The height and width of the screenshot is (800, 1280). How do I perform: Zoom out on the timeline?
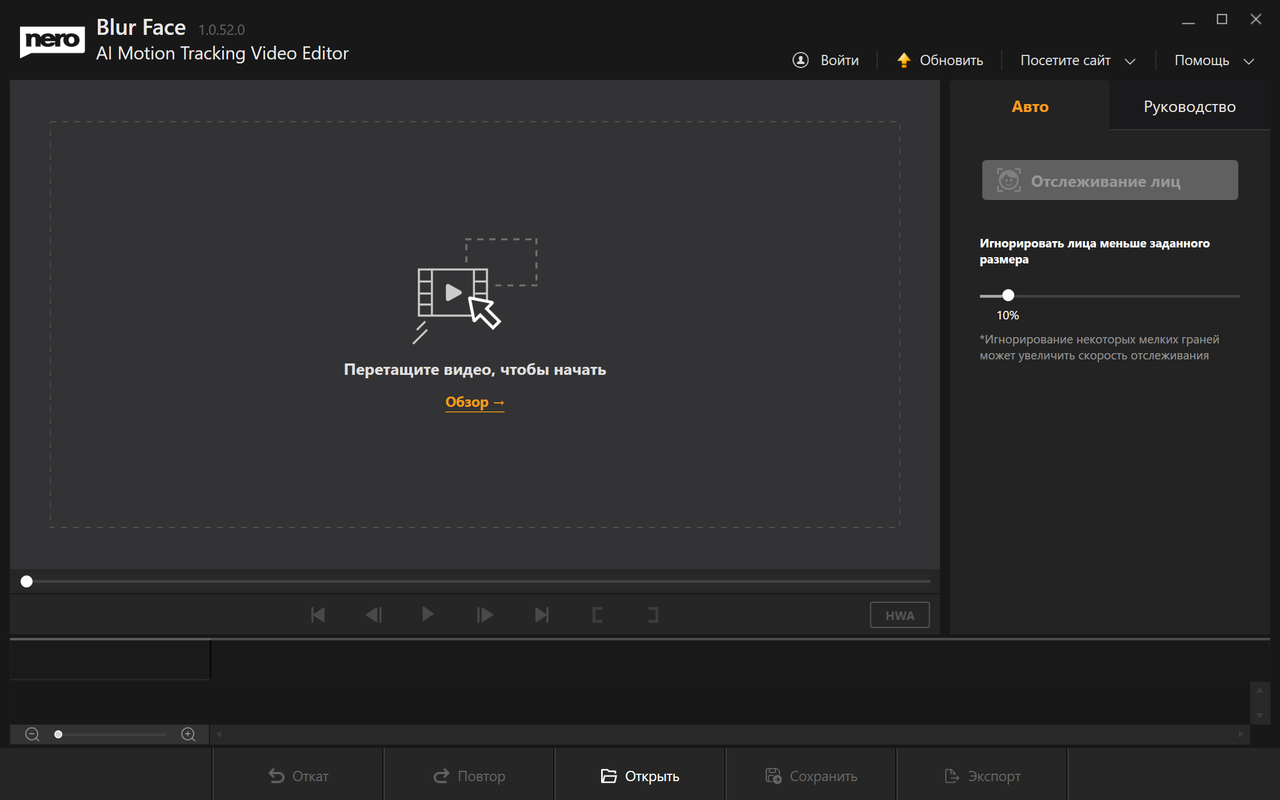tap(32, 733)
